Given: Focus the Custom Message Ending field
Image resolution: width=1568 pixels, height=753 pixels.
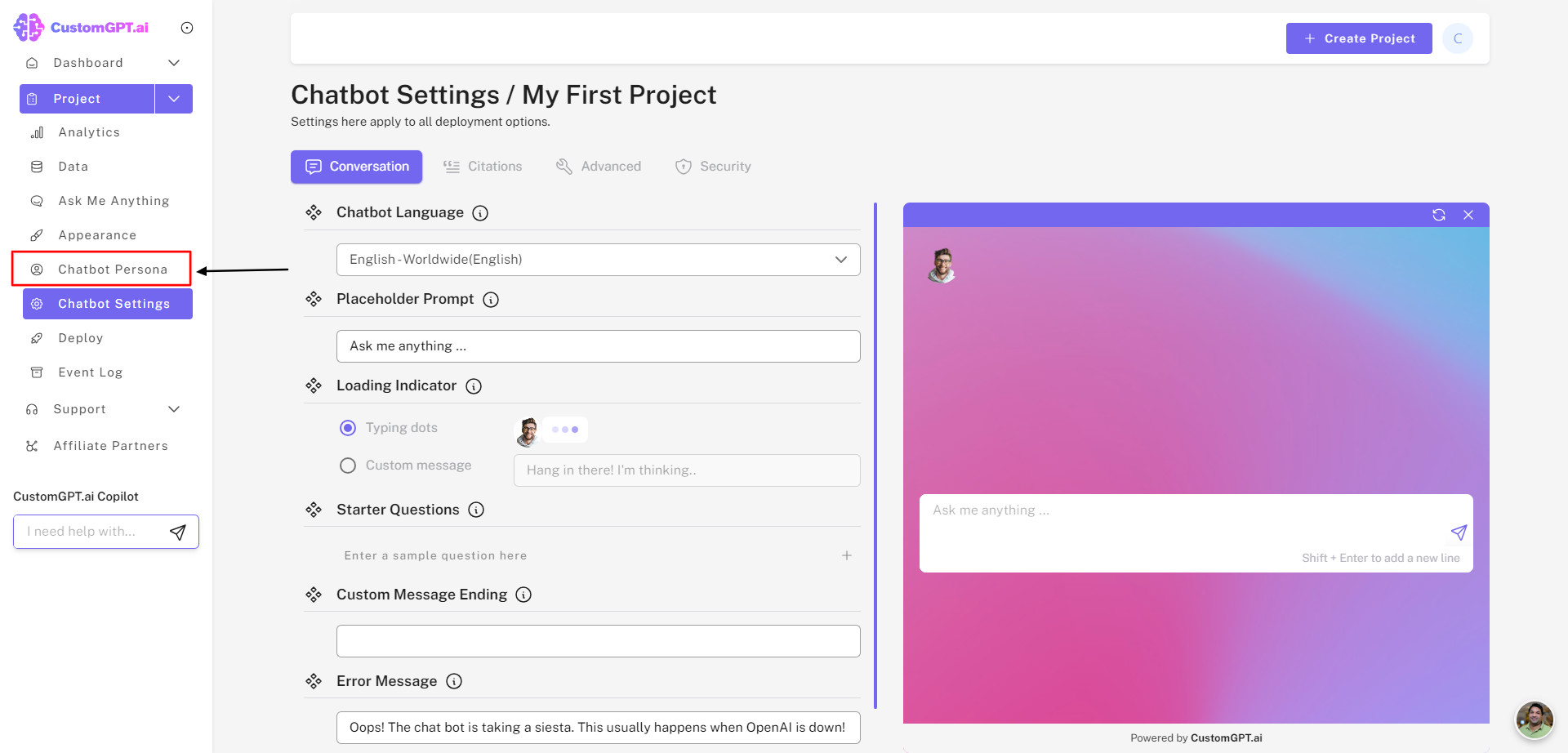Looking at the screenshot, I should [598, 641].
